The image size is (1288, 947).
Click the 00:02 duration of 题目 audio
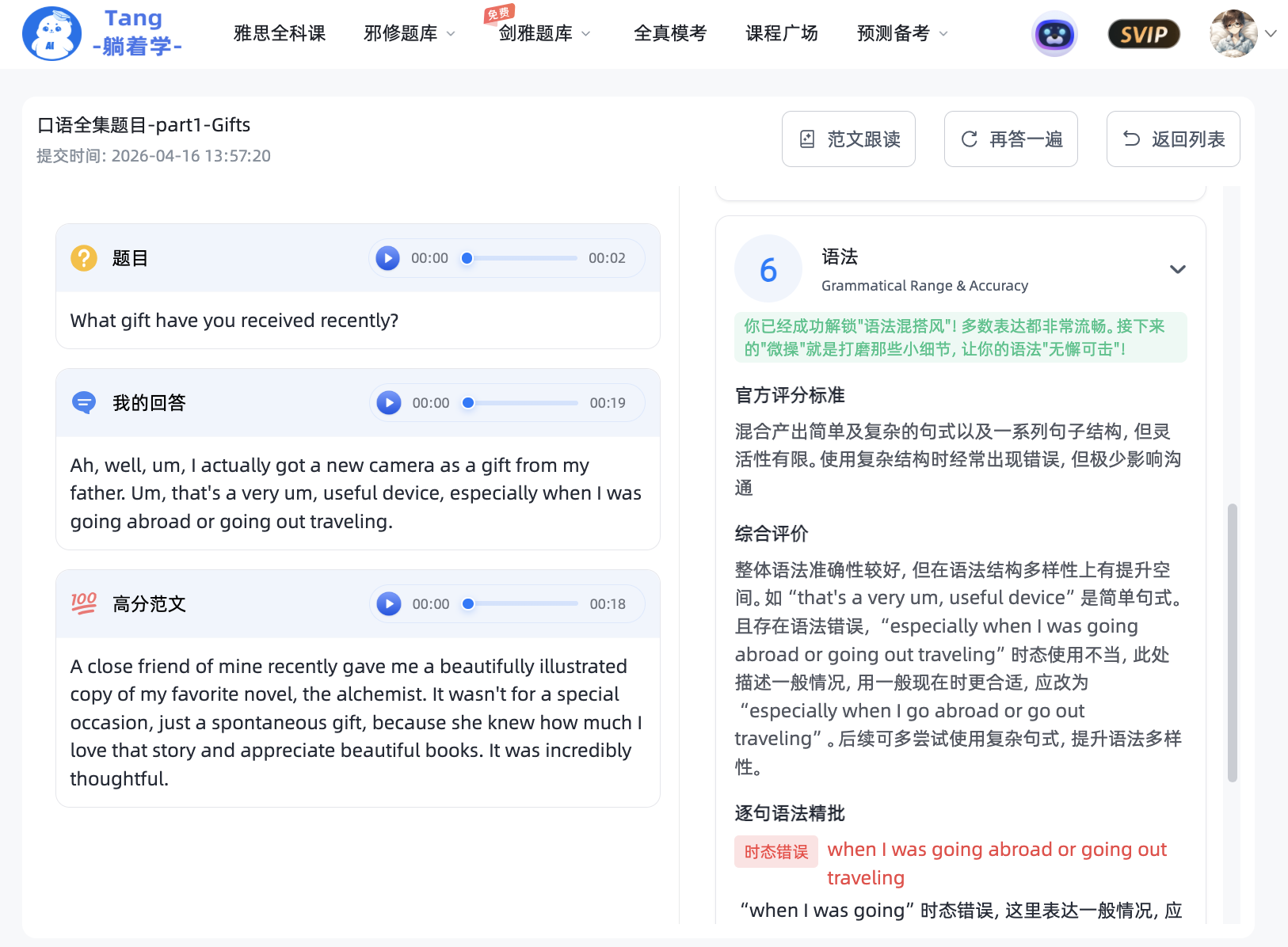coord(607,258)
